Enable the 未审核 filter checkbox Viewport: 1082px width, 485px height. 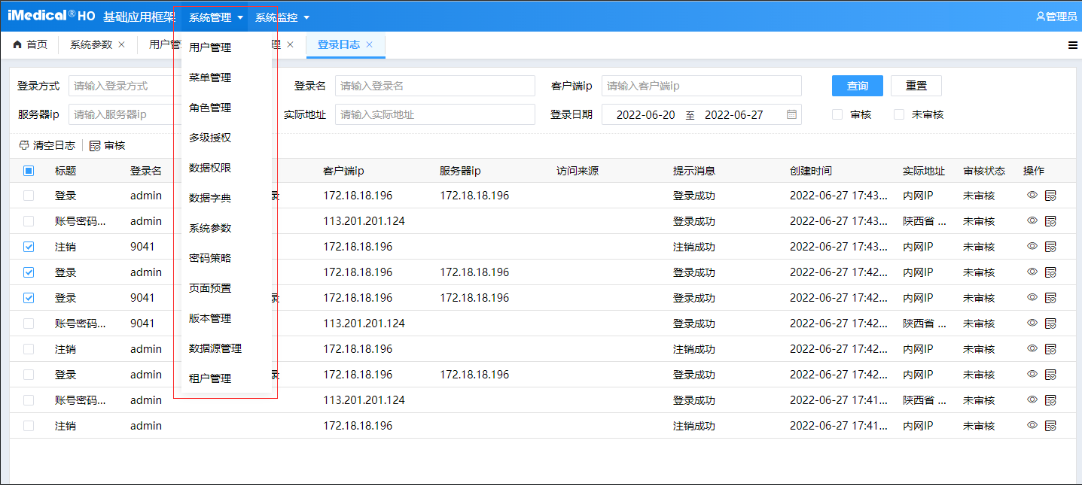(899, 115)
